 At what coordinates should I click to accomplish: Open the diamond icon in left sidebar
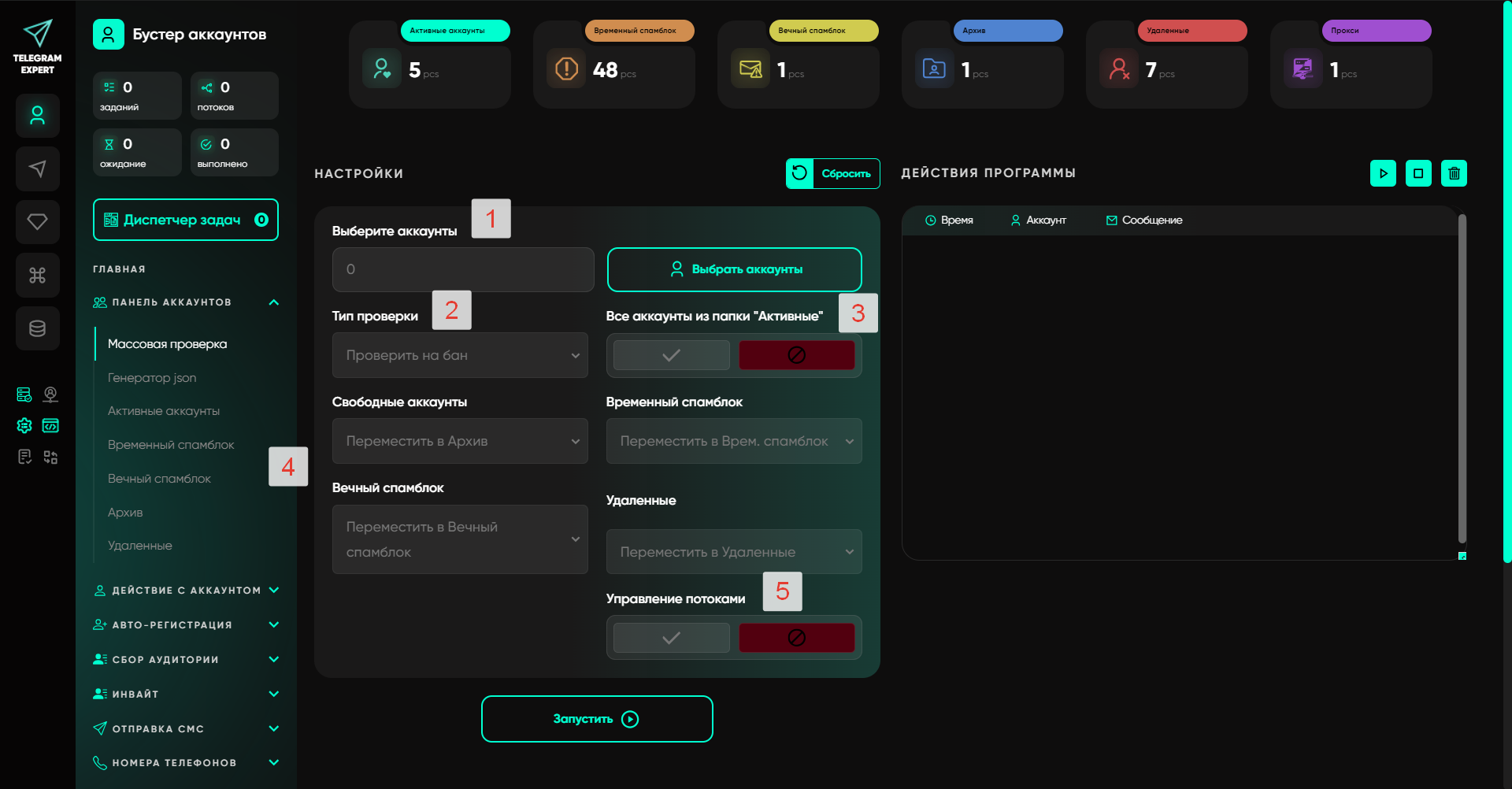pyautogui.click(x=37, y=222)
